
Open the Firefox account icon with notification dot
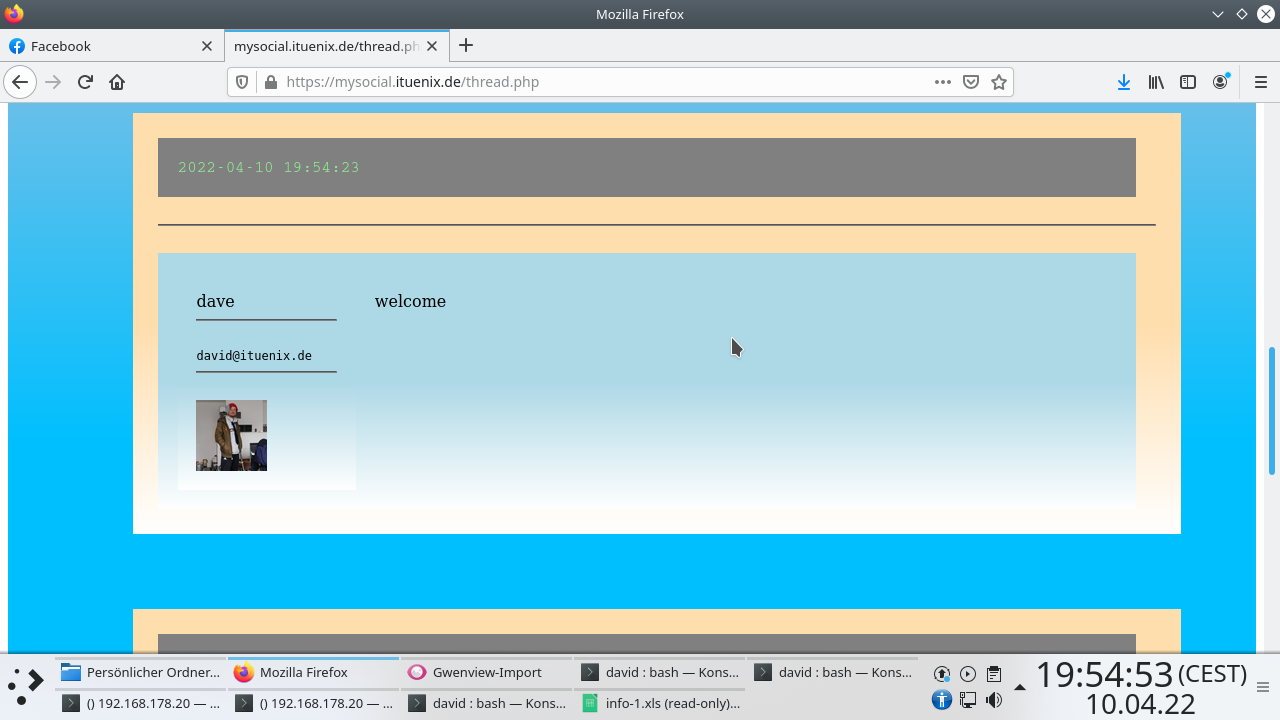tap(1220, 82)
